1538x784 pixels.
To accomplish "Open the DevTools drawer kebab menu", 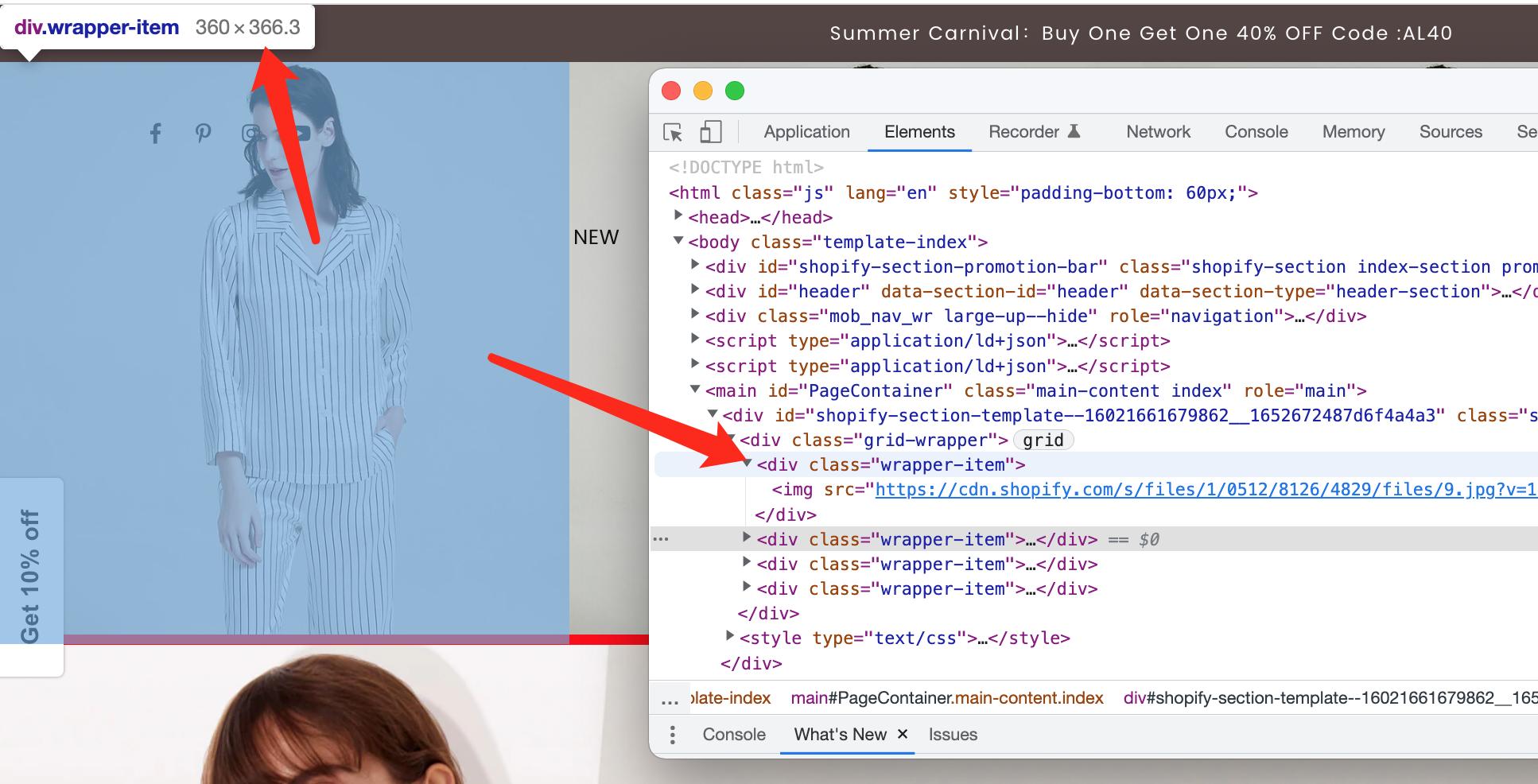I will pos(673,735).
